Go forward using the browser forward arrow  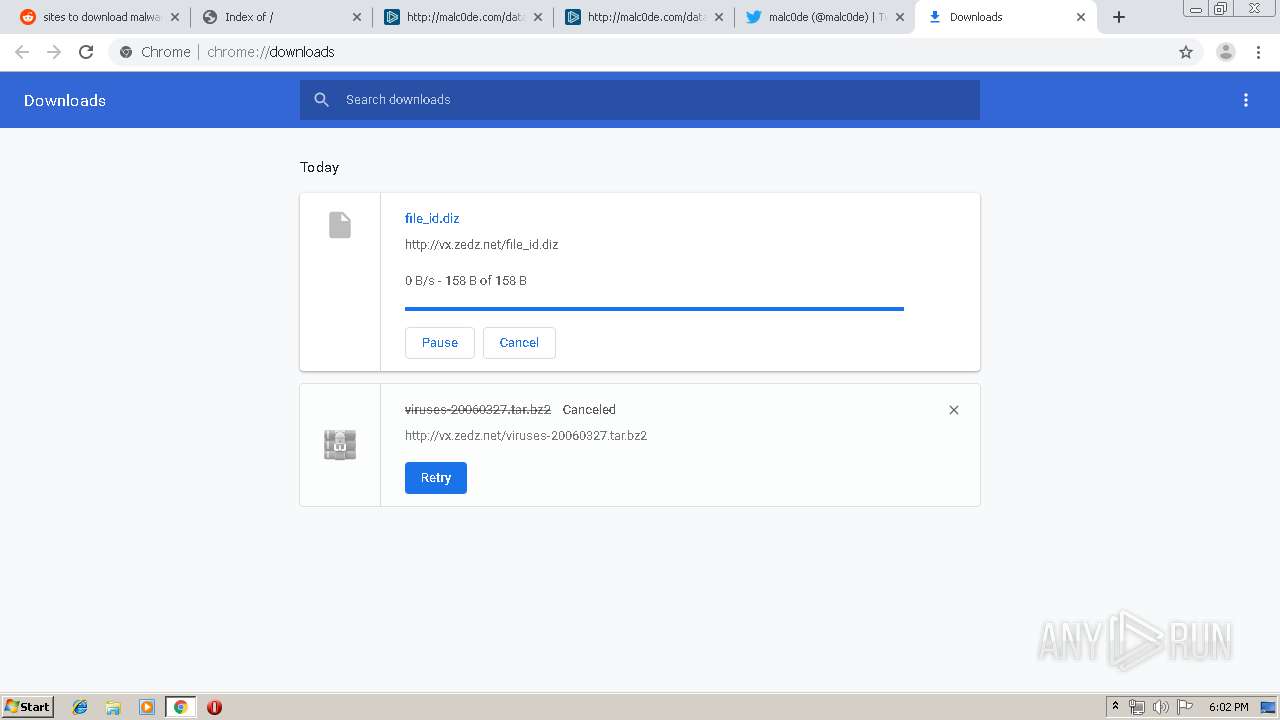(x=54, y=52)
